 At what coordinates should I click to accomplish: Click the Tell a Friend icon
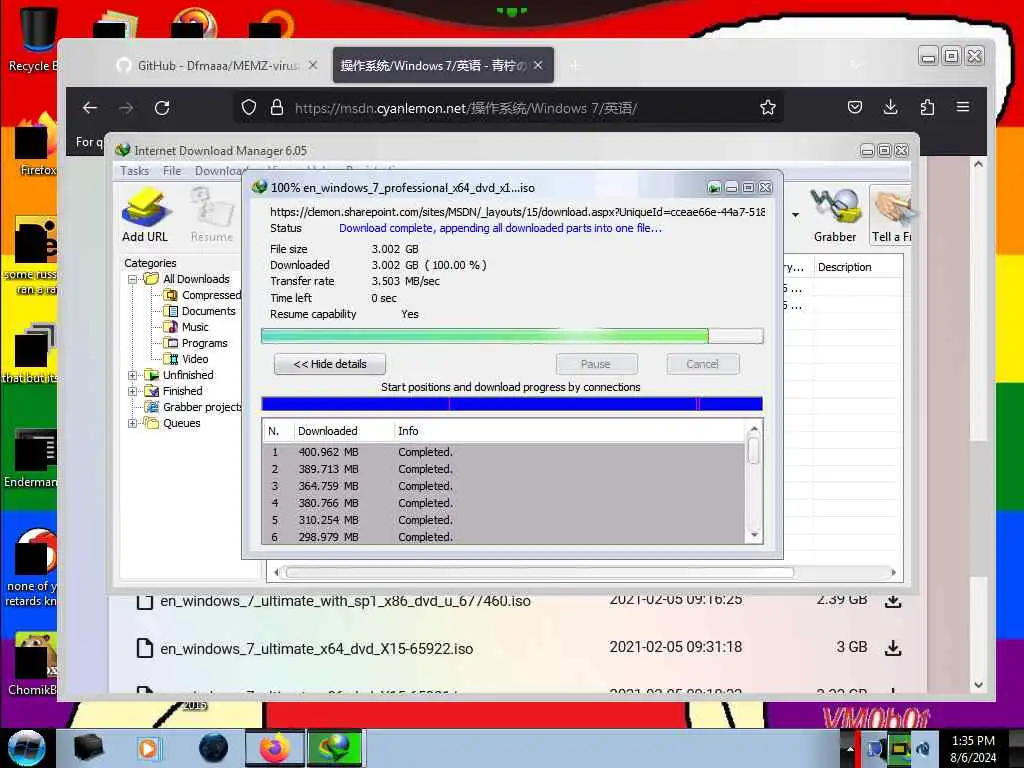pyautogui.click(x=891, y=215)
